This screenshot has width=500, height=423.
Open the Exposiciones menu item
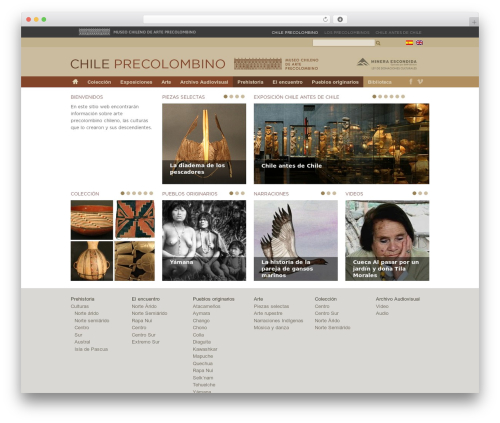[136, 82]
